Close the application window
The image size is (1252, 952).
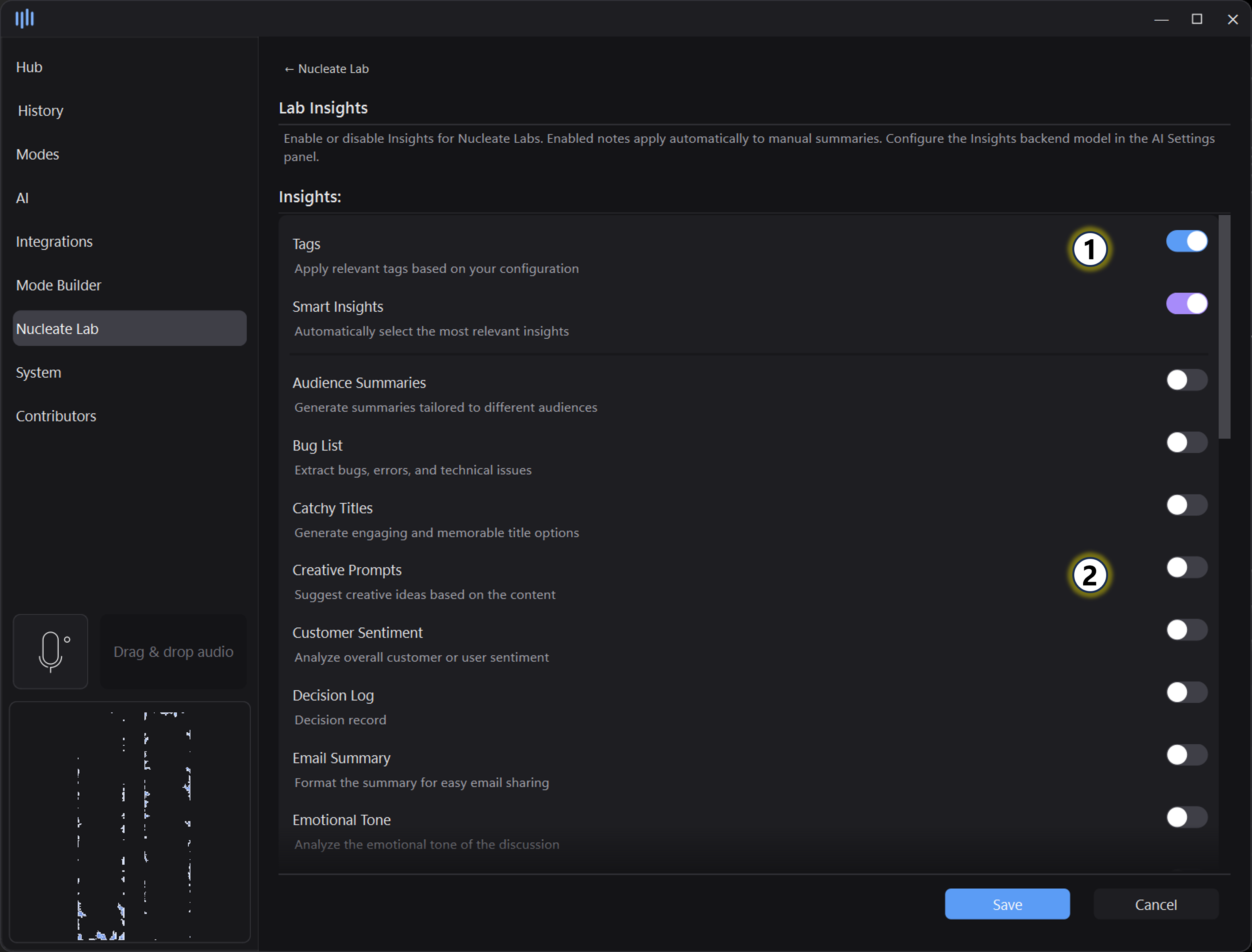(1233, 19)
